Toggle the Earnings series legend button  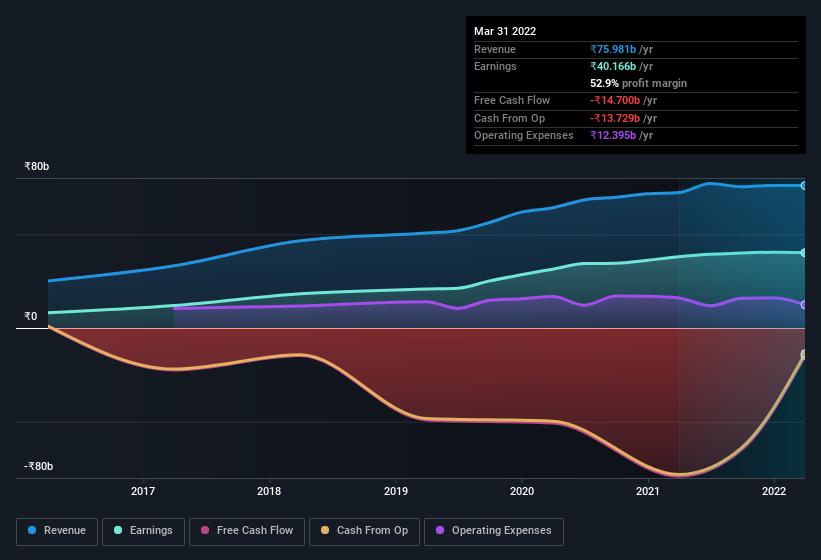point(143,531)
